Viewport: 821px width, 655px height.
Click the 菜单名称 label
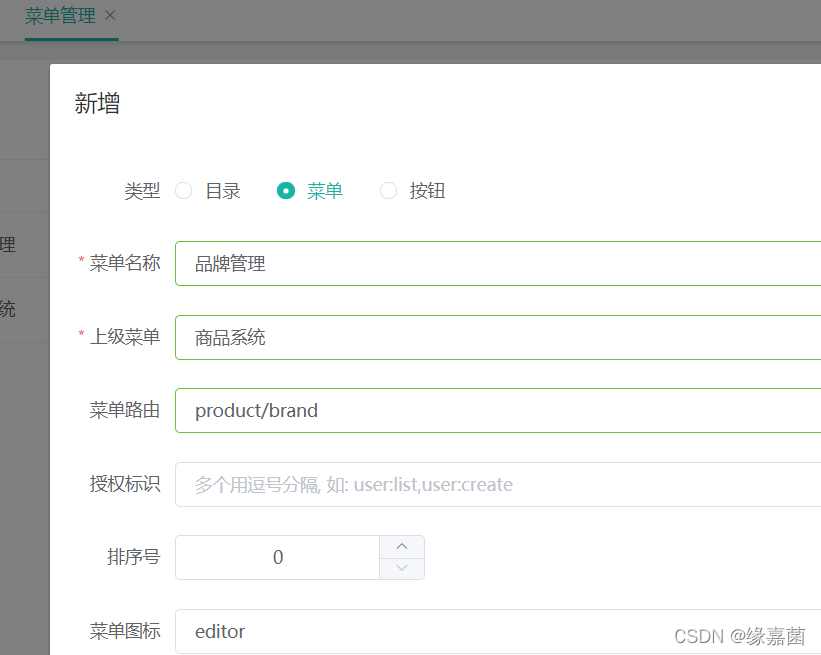pyautogui.click(x=125, y=263)
